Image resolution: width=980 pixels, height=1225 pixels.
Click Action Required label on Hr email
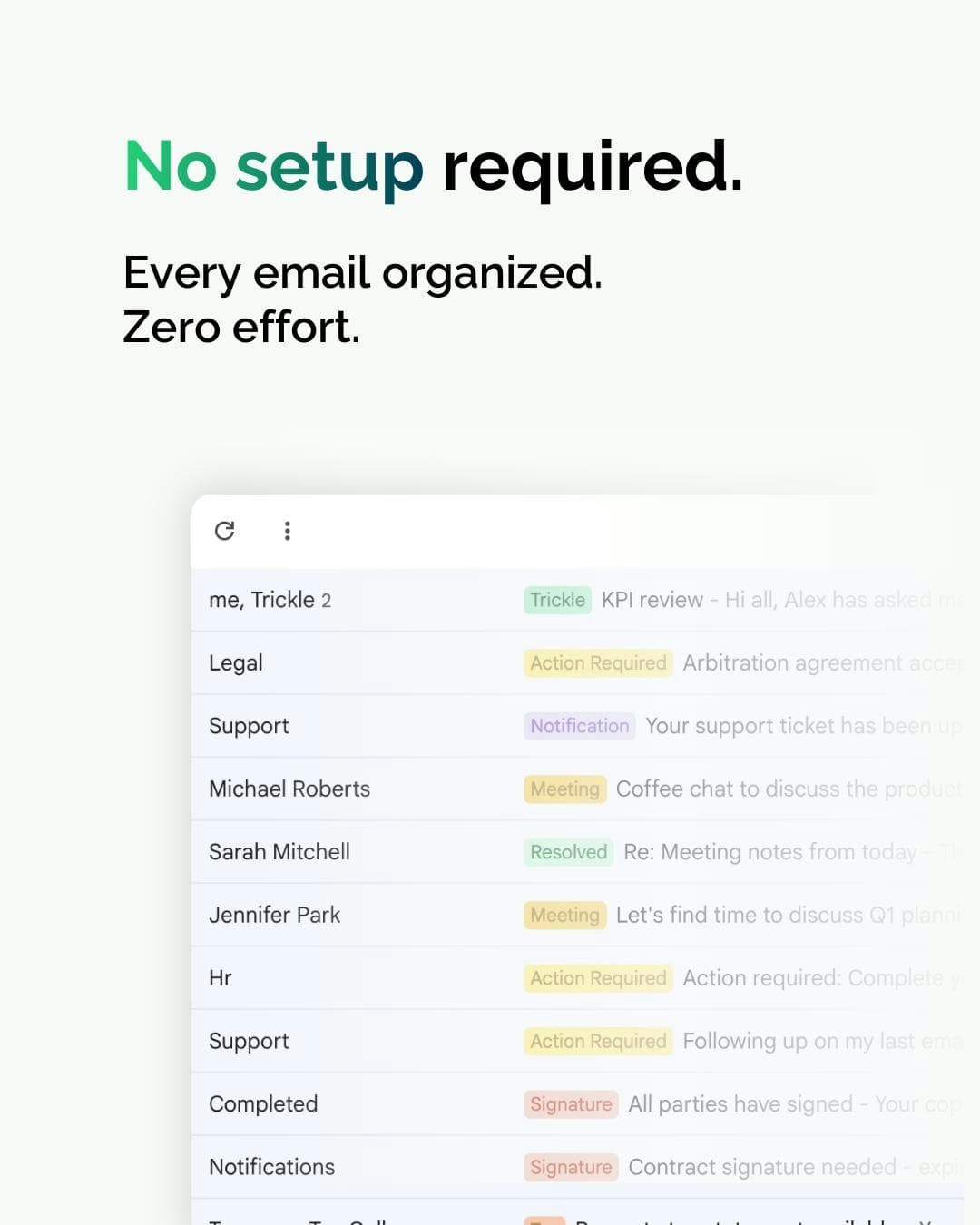click(x=598, y=978)
